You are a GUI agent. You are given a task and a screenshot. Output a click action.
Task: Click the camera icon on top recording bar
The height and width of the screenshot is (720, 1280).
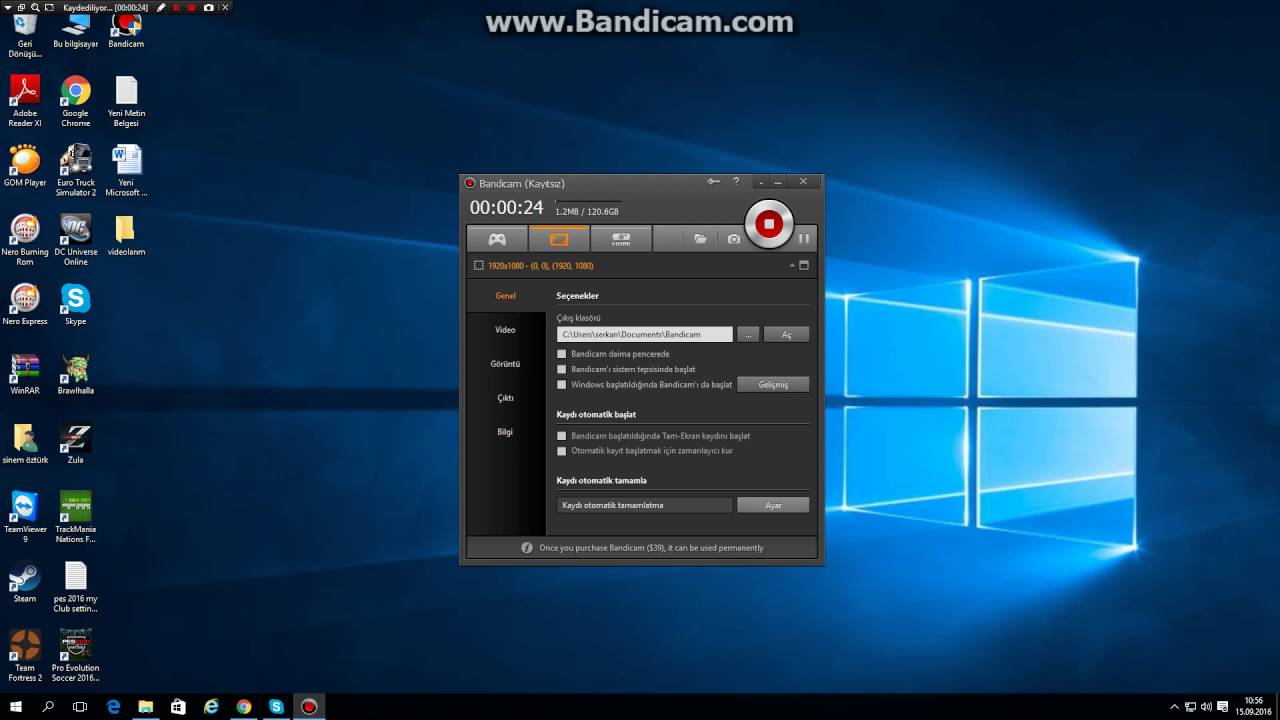point(208,7)
